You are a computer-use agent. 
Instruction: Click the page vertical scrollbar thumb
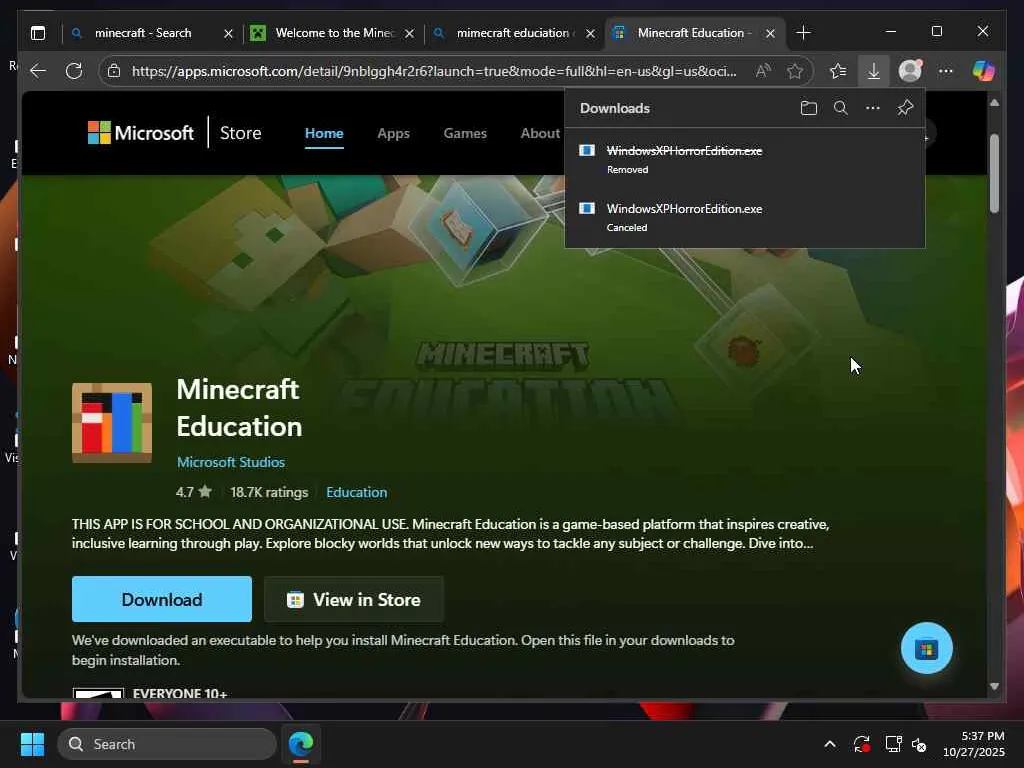995,173
